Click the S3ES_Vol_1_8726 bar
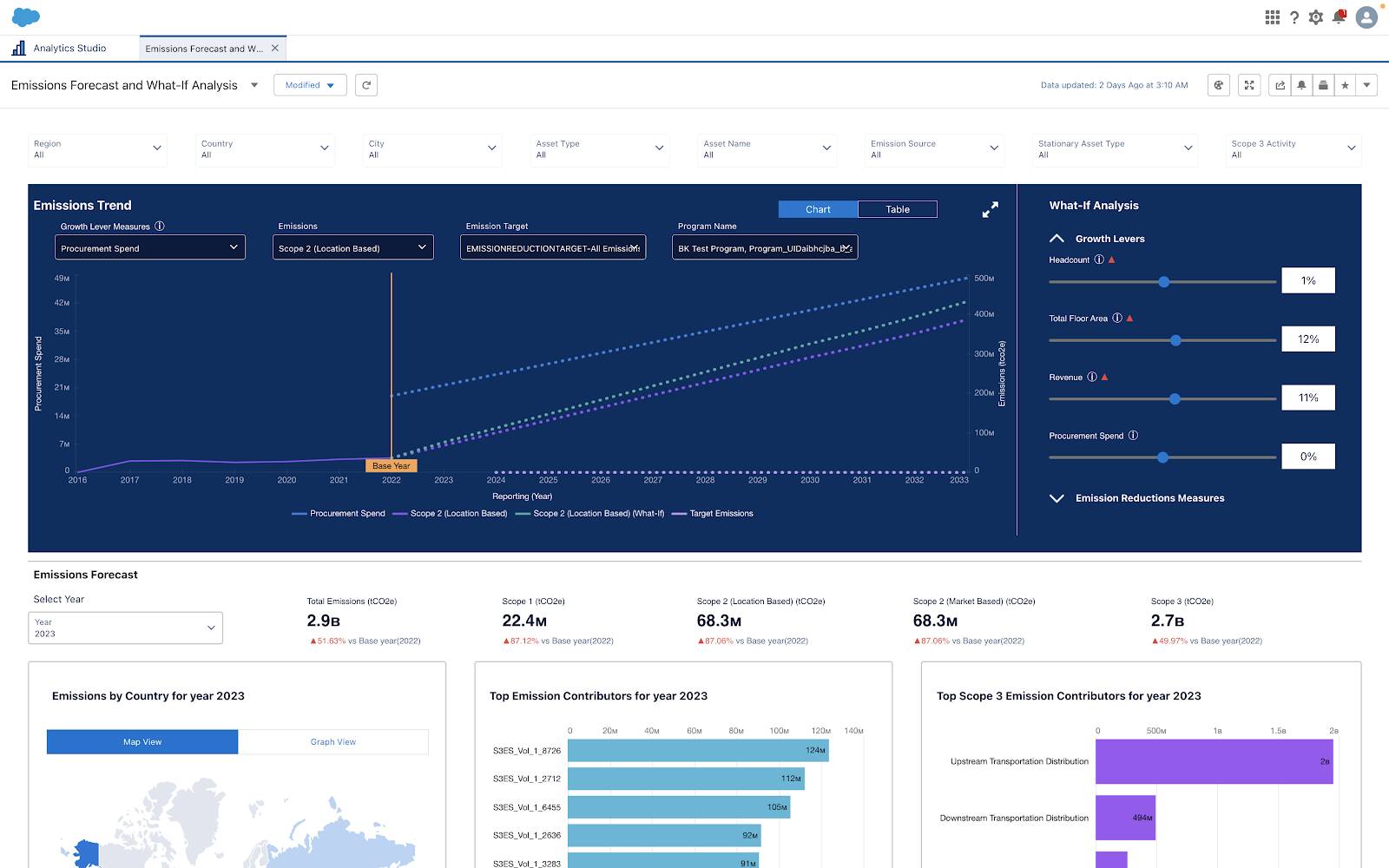Screen dimensions: 1389x868 pos(698,750)
